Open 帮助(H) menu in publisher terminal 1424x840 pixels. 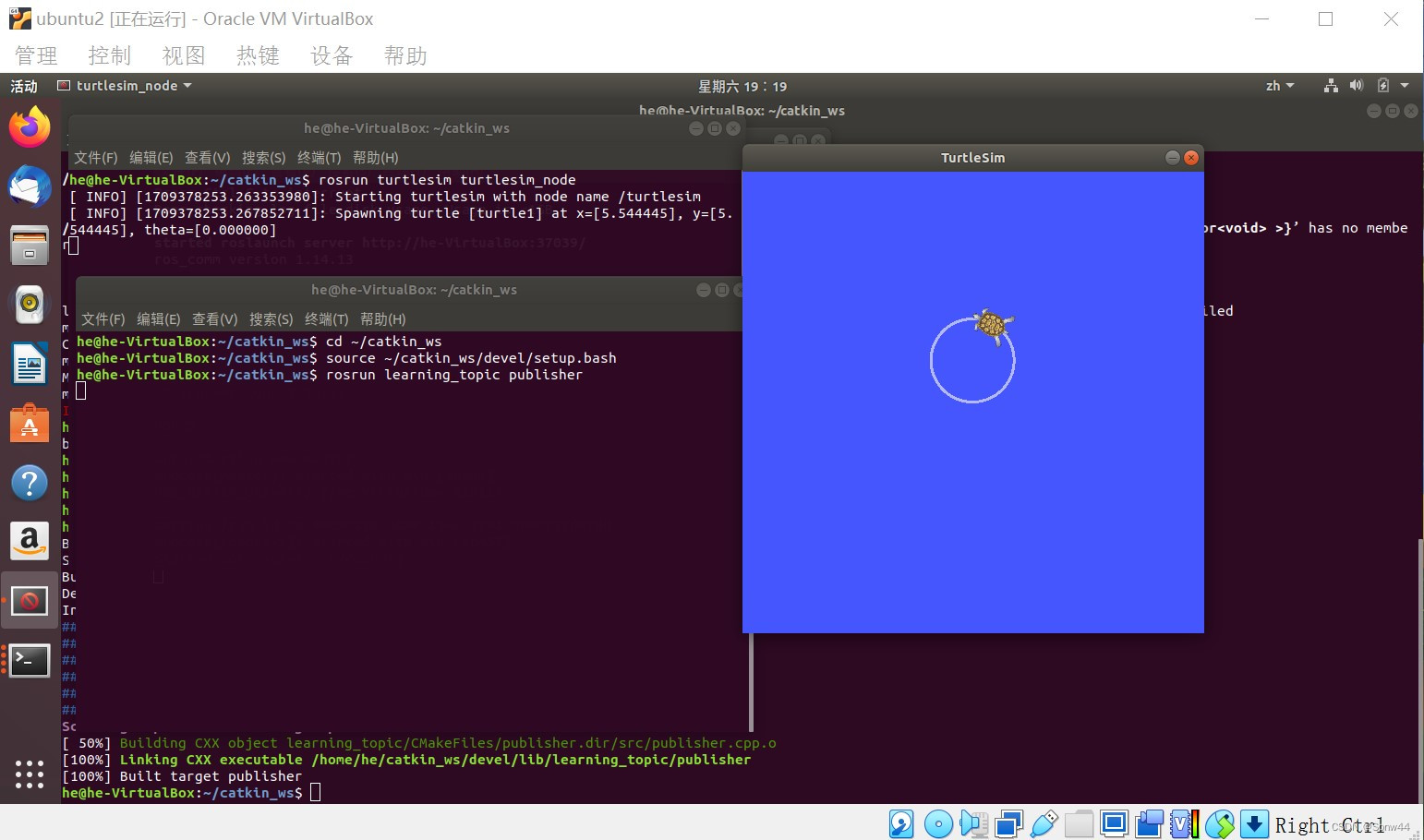point(383,319)
